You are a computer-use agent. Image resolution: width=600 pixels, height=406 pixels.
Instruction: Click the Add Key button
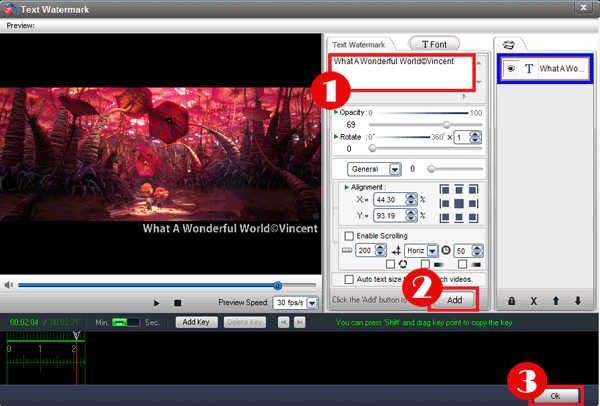coord(196,322)
